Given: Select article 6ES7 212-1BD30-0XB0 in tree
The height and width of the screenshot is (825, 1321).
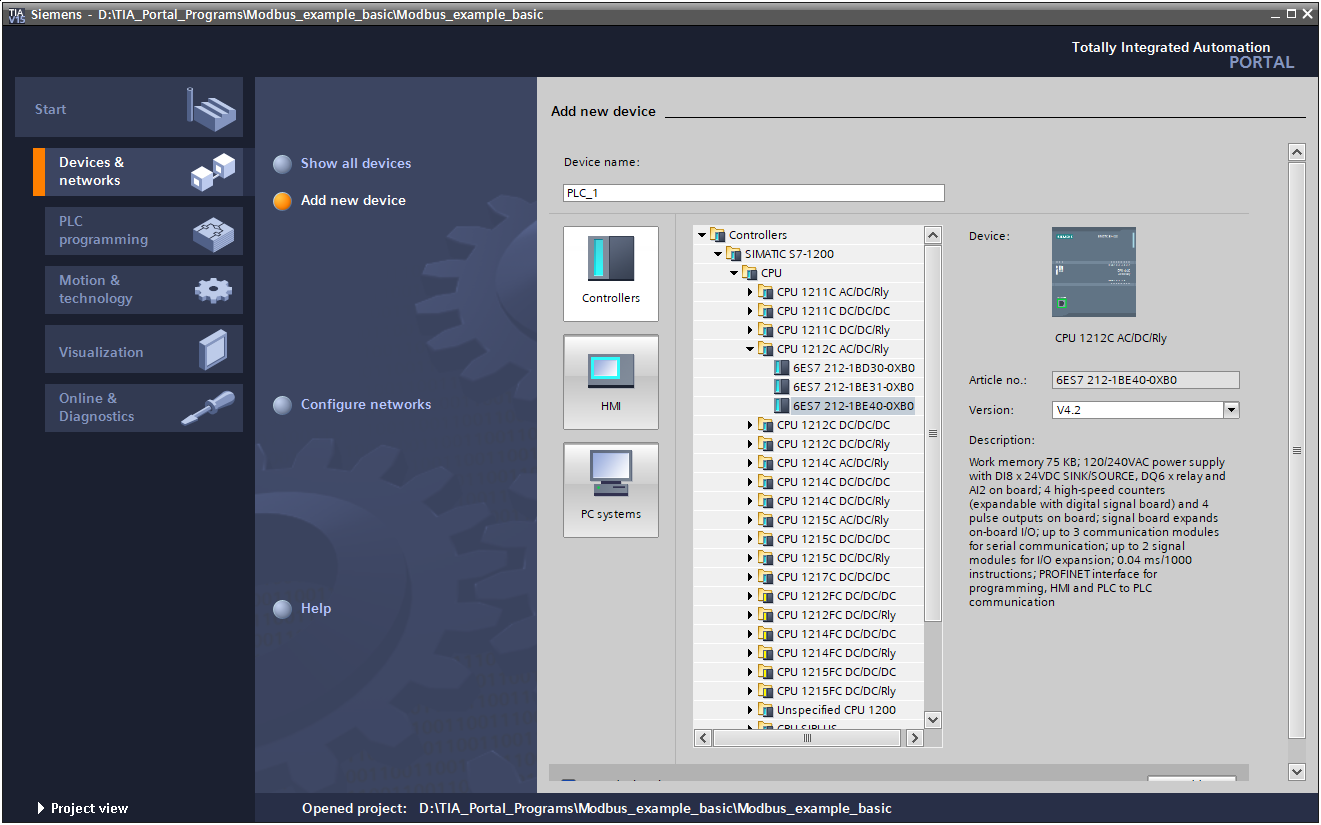Looking at the screenshot, I should pos(852,368).
